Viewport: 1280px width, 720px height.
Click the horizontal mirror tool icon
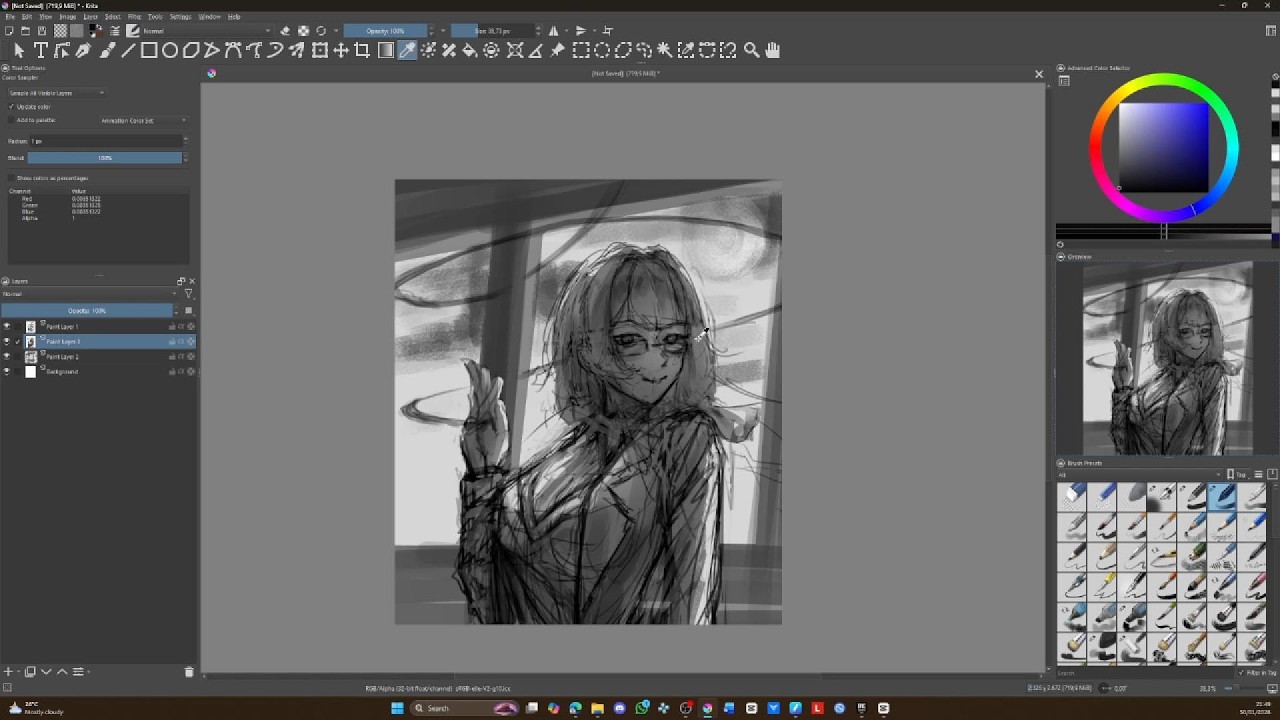tap(555, 31)
